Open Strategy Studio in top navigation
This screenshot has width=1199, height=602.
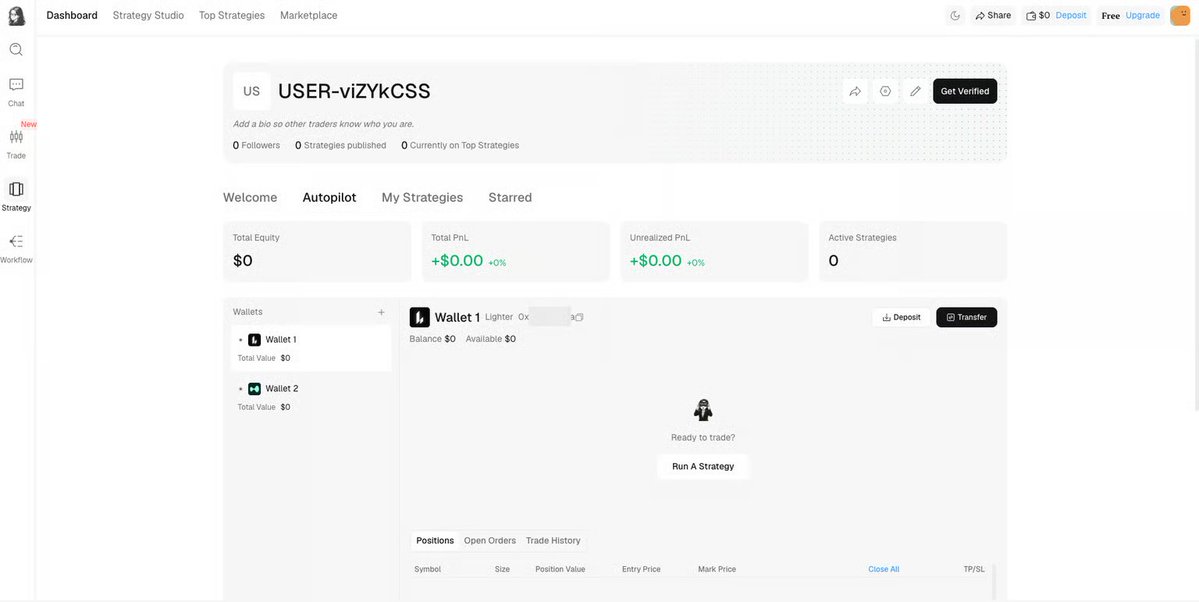click(x=148, y=15)
